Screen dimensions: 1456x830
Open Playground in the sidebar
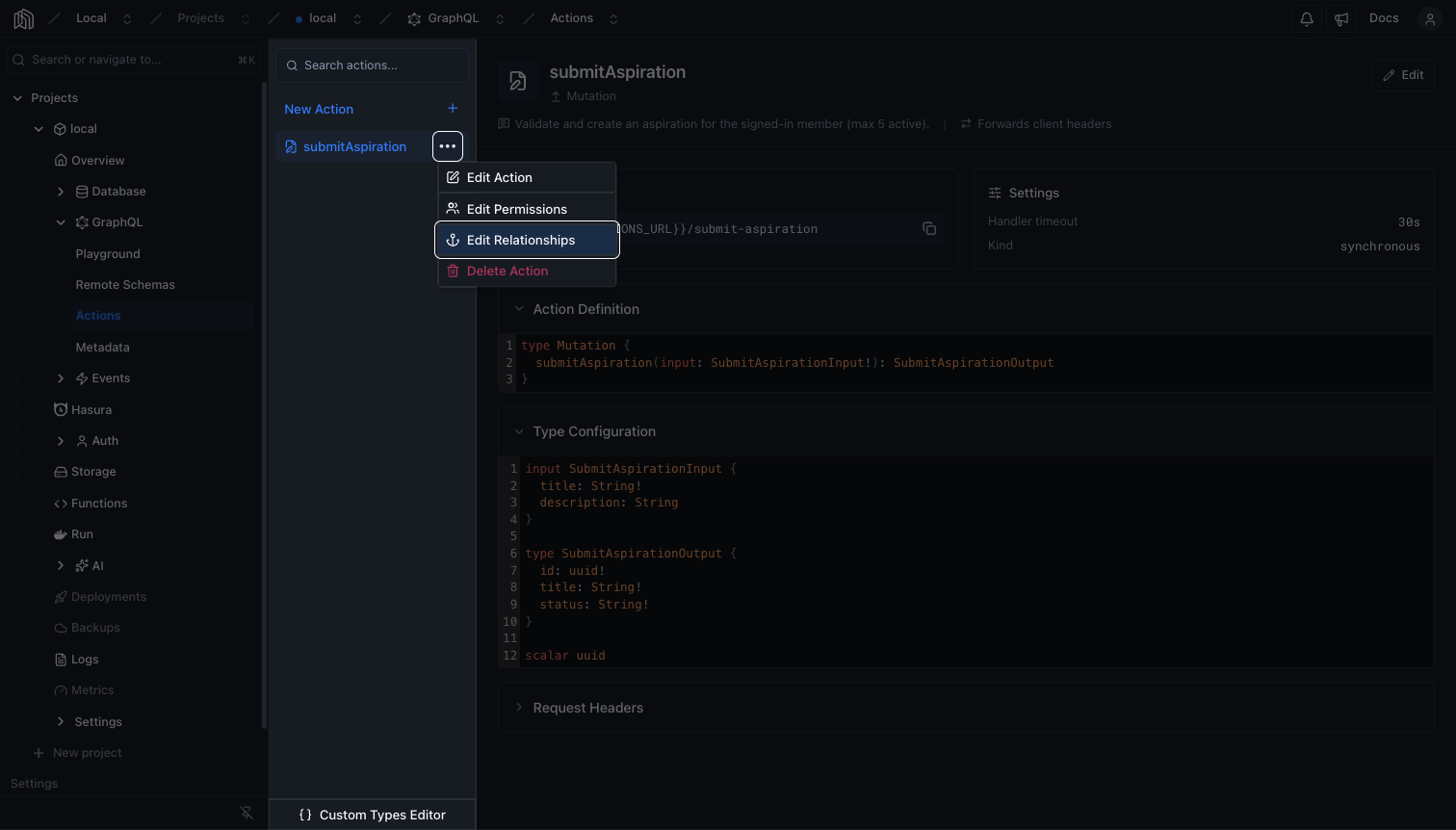(x=108, y=254)
